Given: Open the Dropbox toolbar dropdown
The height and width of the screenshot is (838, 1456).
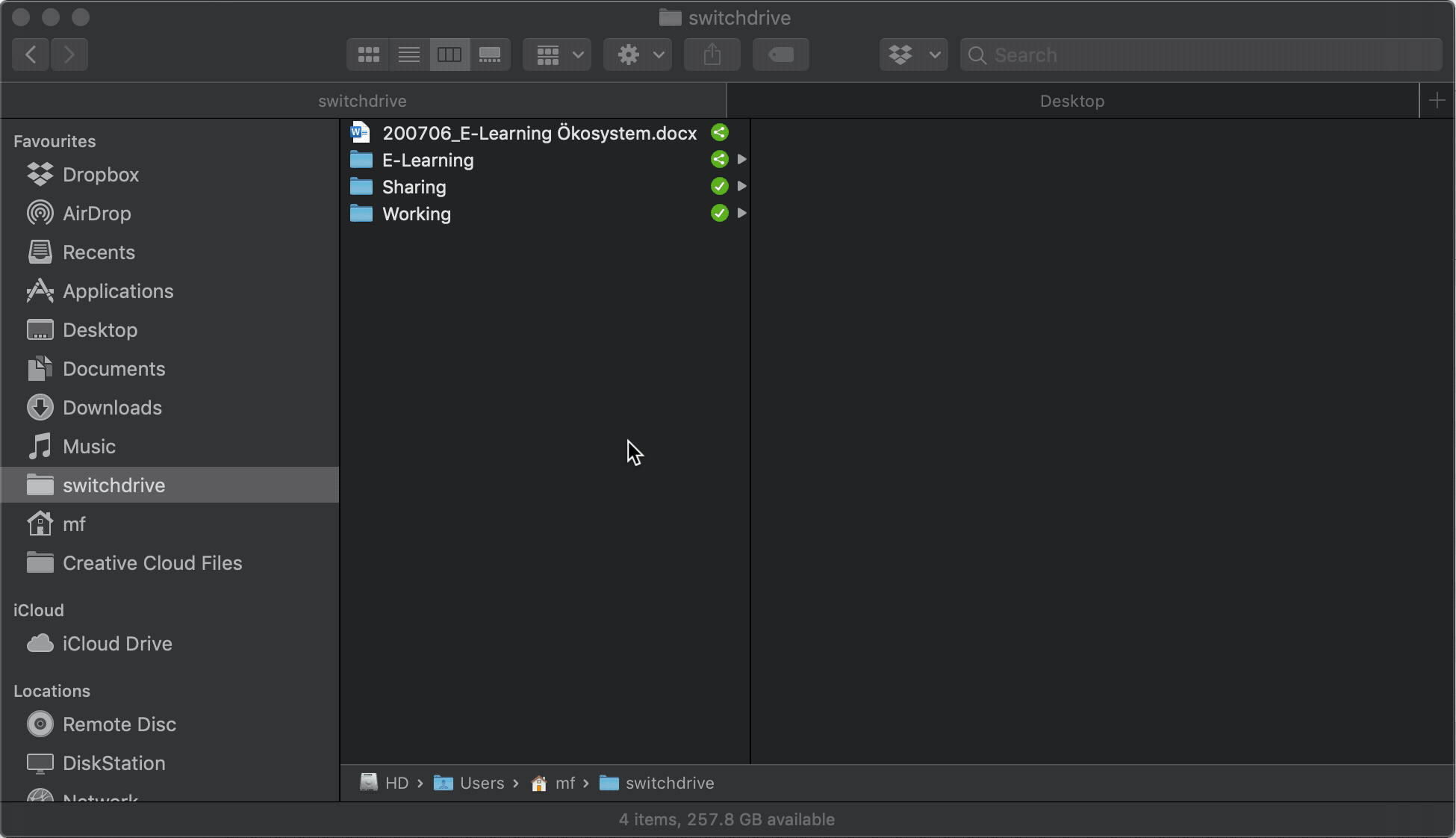Looking at the screenshot, I should coord(913,55).
